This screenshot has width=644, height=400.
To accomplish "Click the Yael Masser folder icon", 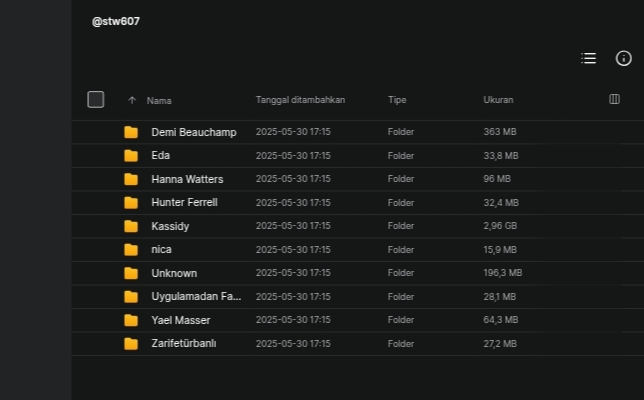I will coord(131,320).
